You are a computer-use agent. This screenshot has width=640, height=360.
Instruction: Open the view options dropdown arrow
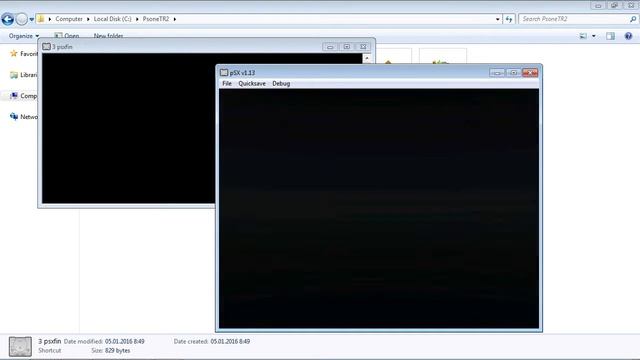point(594,36)
